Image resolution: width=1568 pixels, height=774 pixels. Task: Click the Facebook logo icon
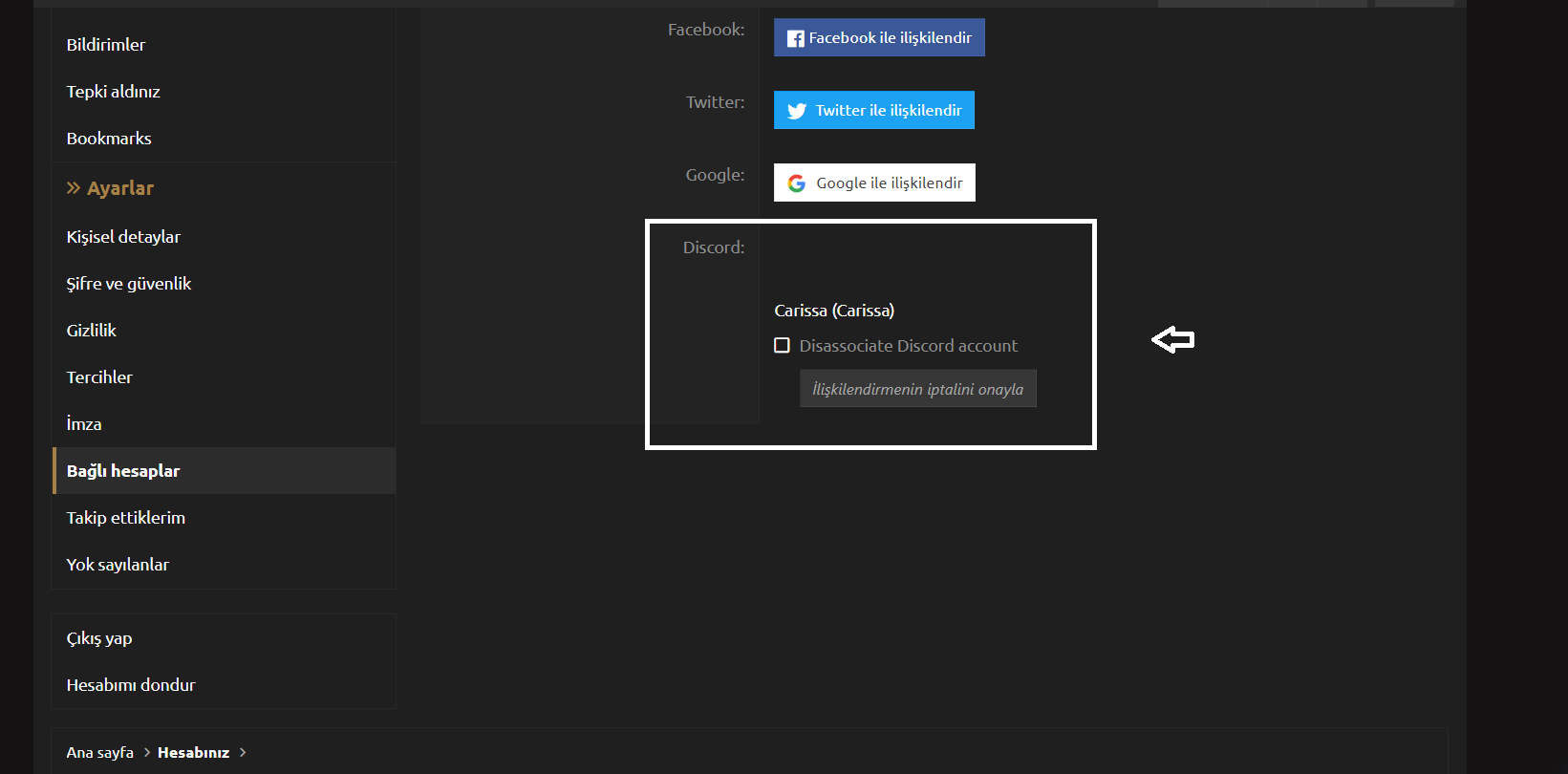pos(795,38)
